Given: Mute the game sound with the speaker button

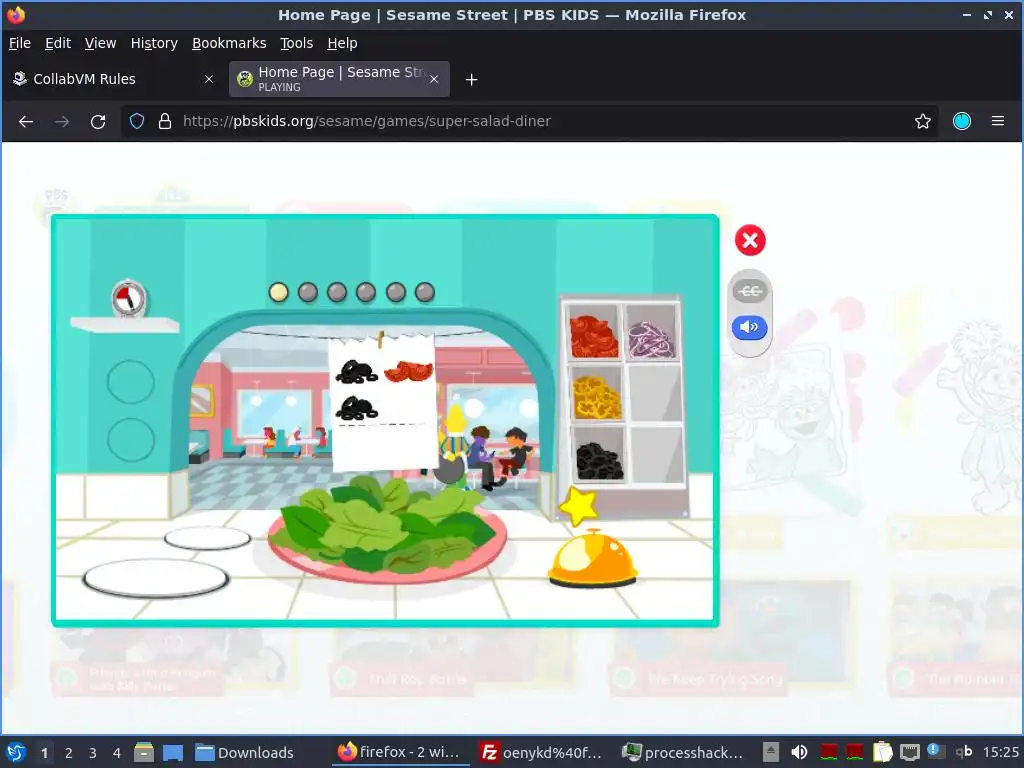Looking at the screenshot, I should 750,327.
